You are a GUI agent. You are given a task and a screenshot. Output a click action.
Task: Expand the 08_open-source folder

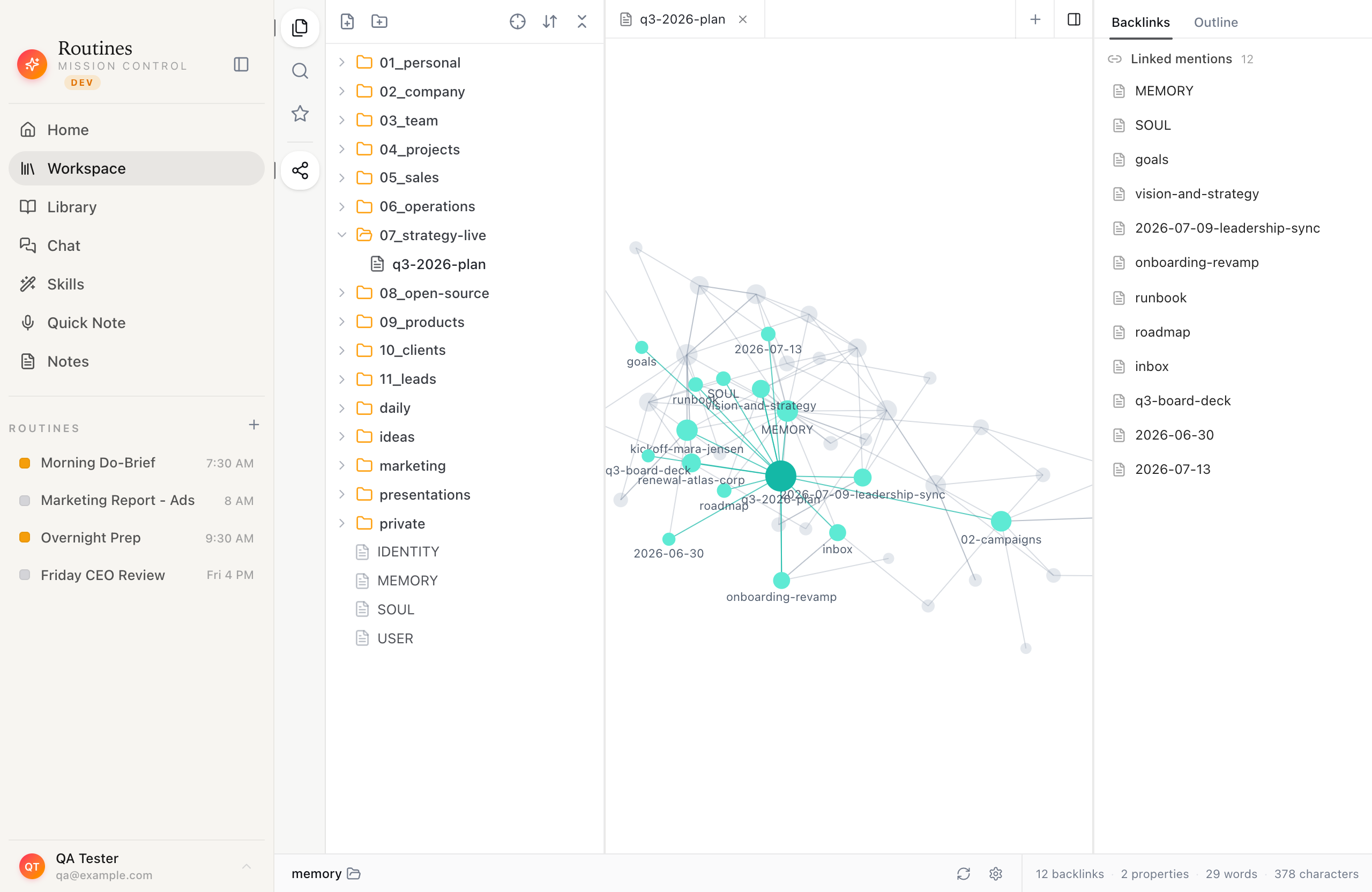click(x=342, y=293)
